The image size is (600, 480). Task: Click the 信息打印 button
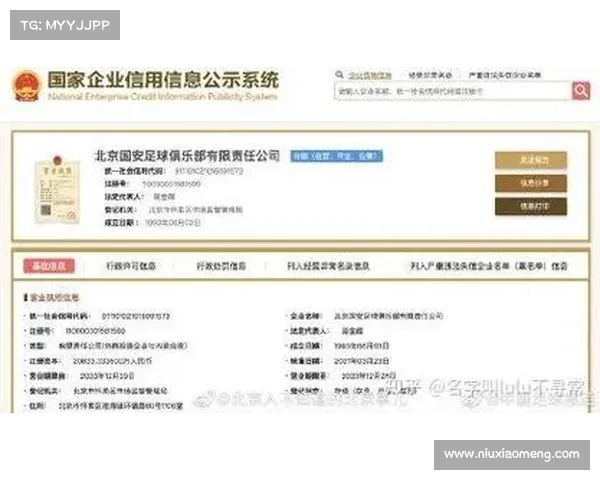pyautogui.click(x=531, y=206)
